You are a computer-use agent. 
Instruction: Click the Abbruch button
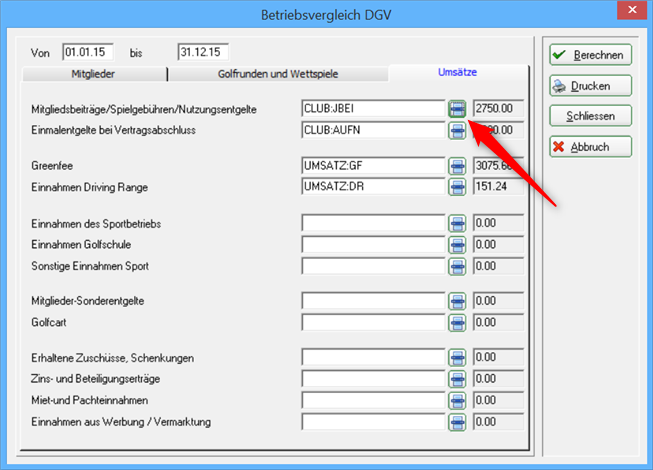tap(590, 147)
